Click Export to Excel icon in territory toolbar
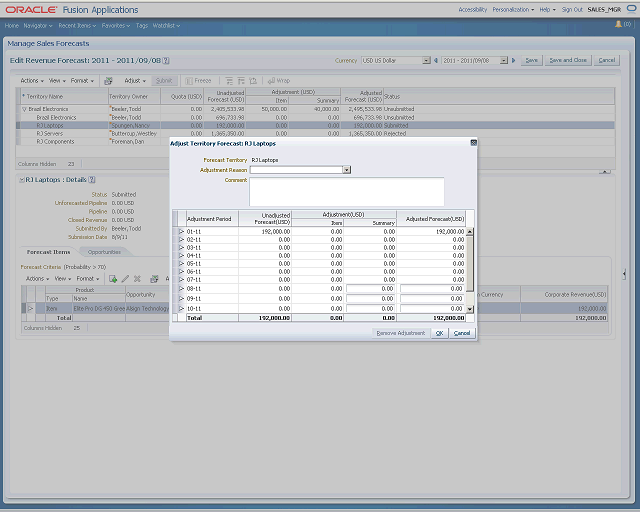 click(108, 81)
